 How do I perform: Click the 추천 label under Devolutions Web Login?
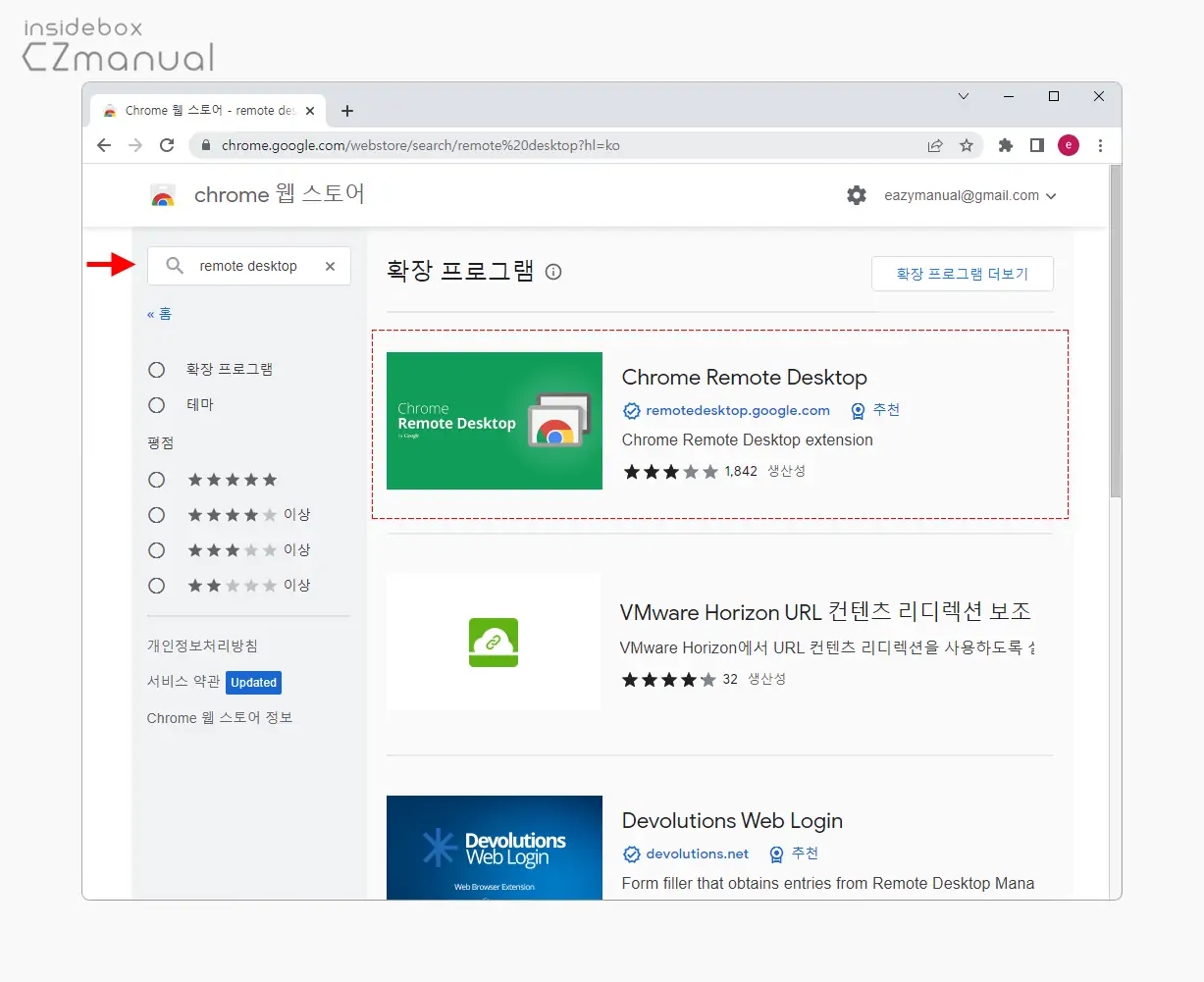805,853
